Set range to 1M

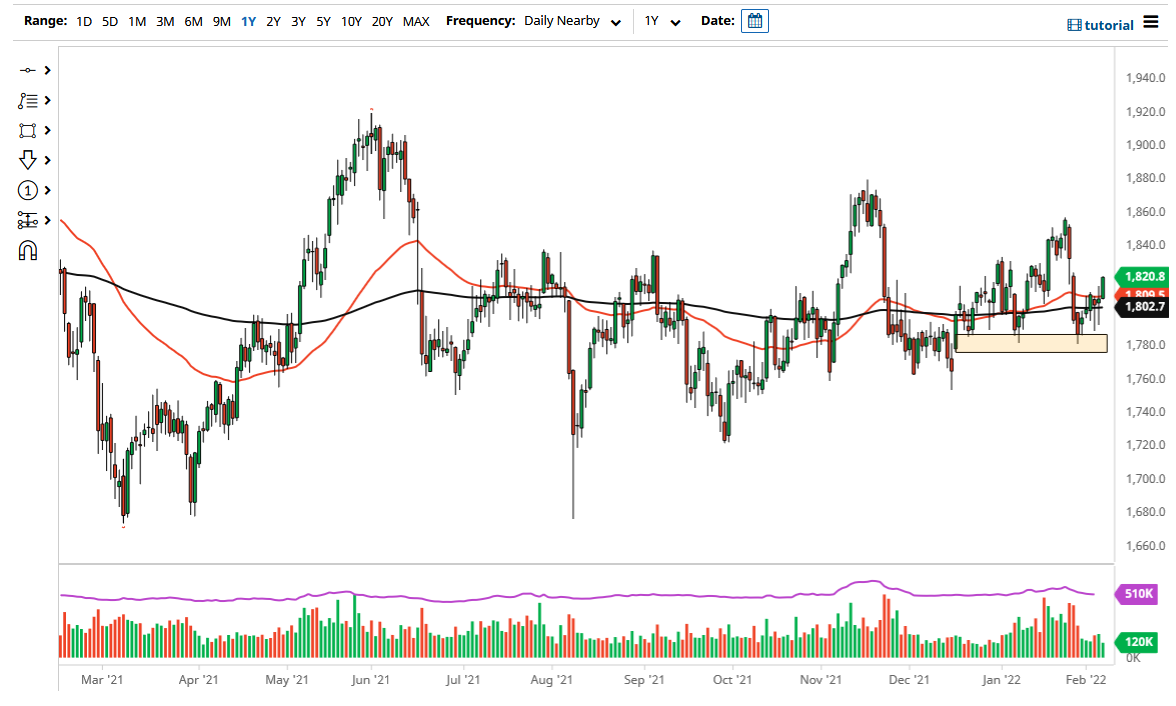136,22
